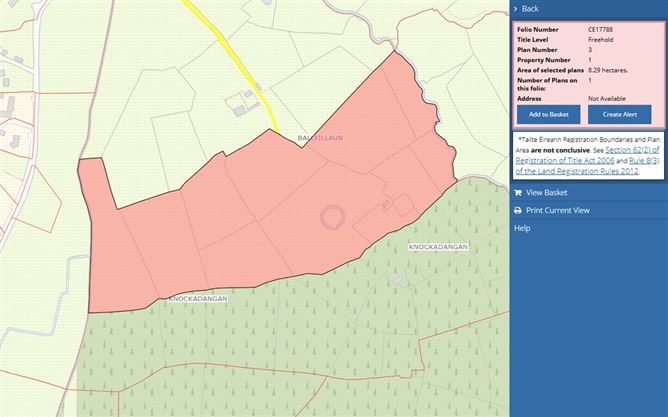Open the View Basket cart icon
The image size is (668, 417).
[x=517, y=193]
